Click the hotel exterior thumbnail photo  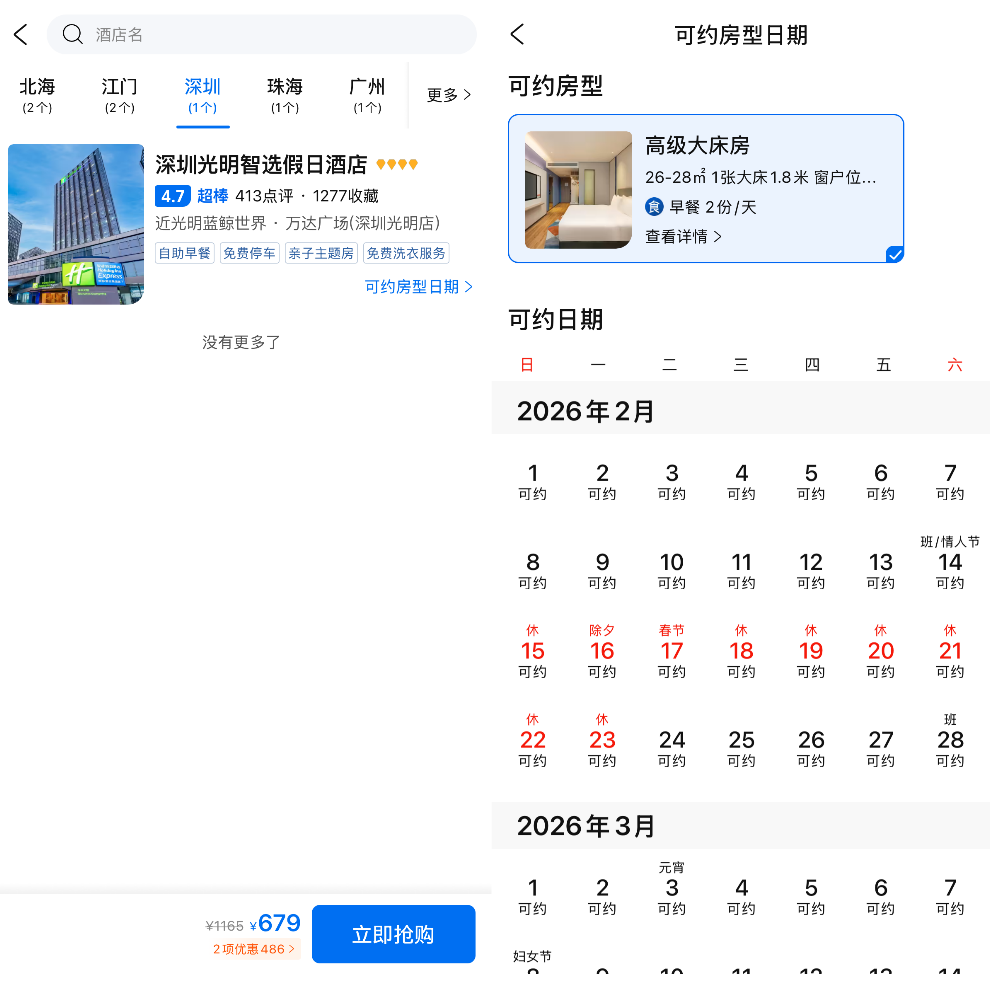(x=75, y=223)
